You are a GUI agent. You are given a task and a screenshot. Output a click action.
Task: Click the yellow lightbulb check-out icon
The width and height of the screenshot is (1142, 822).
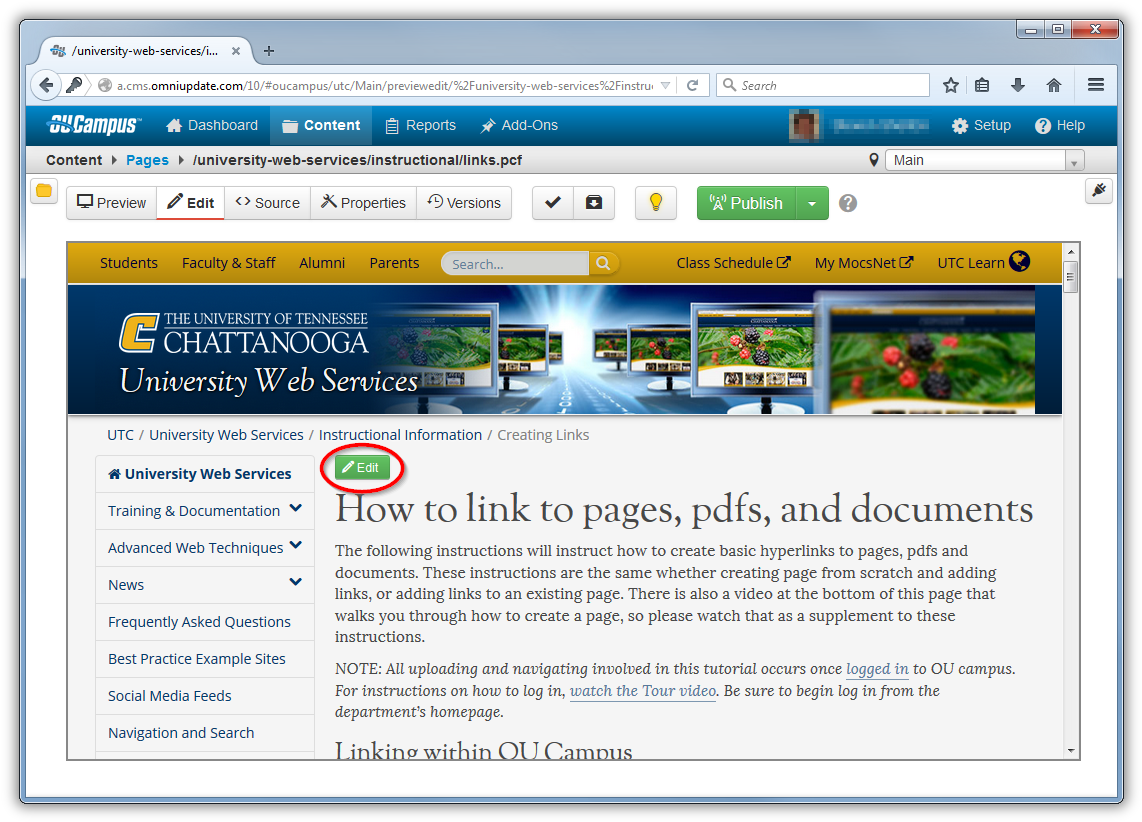click(655, 203)
